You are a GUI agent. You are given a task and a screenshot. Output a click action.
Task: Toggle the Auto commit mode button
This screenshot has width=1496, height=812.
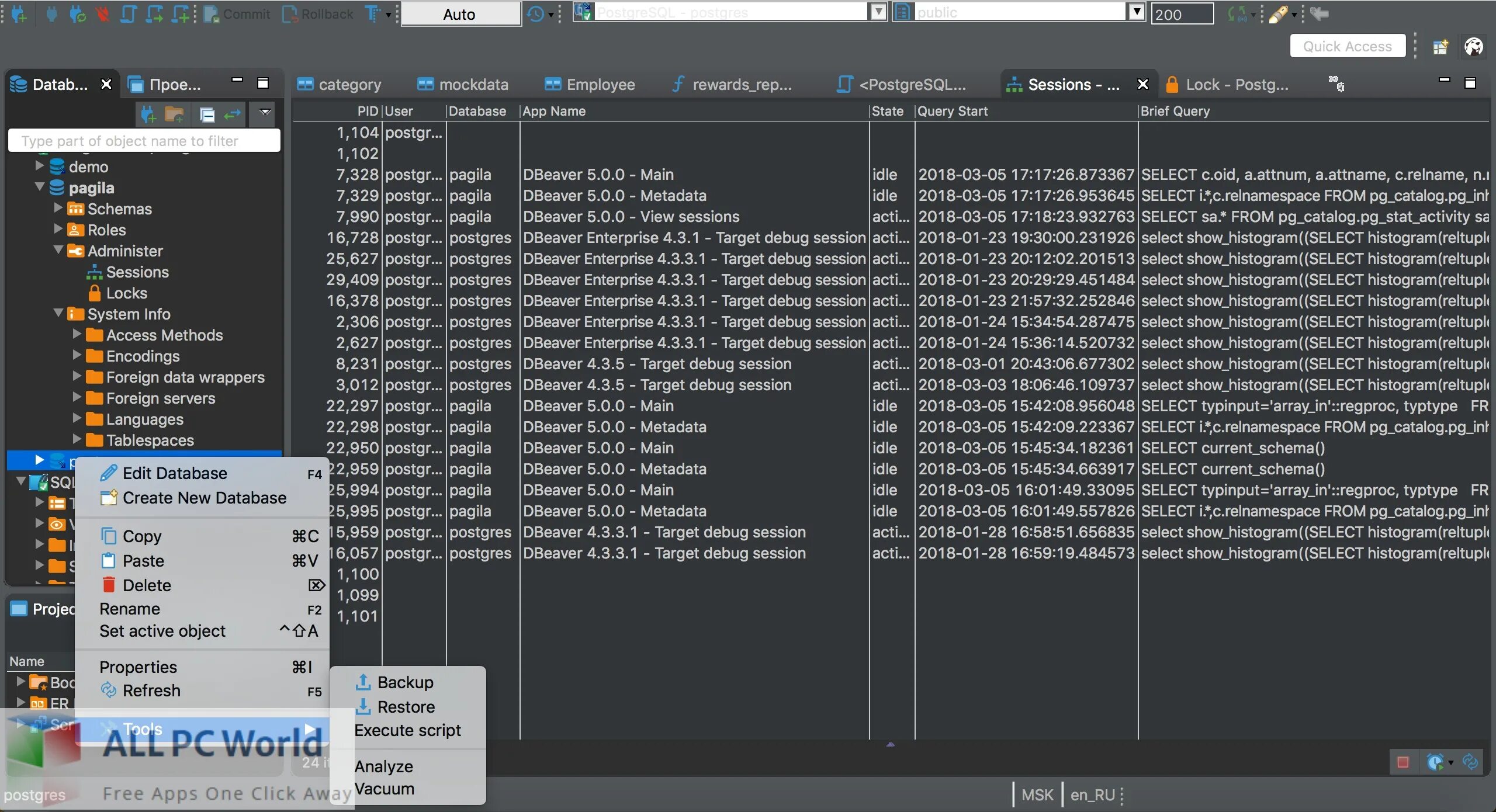[x=460, y=14]
